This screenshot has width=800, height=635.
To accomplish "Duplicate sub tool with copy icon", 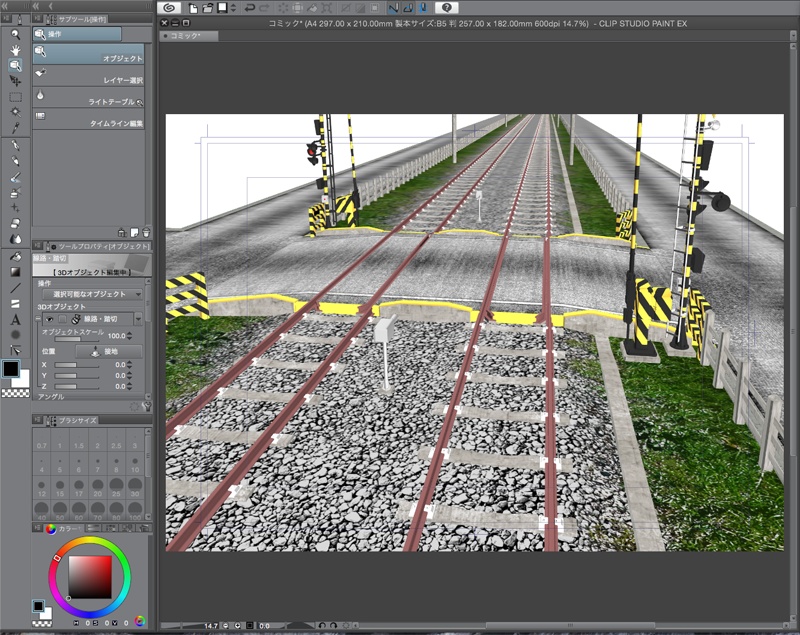I will coord(134,233).
